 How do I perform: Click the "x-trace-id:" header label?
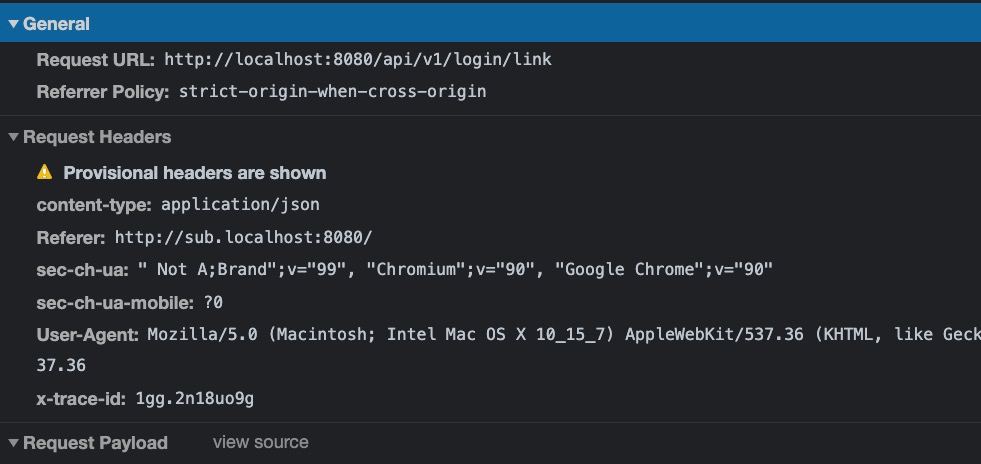(x=82, y=399)
